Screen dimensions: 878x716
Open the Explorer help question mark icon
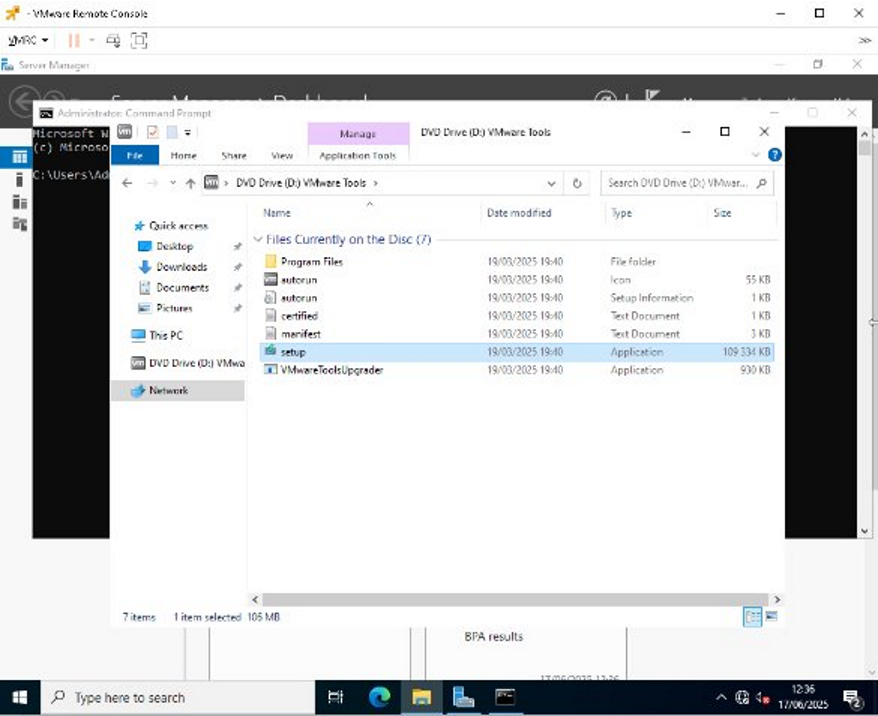(x=774, y=156)
